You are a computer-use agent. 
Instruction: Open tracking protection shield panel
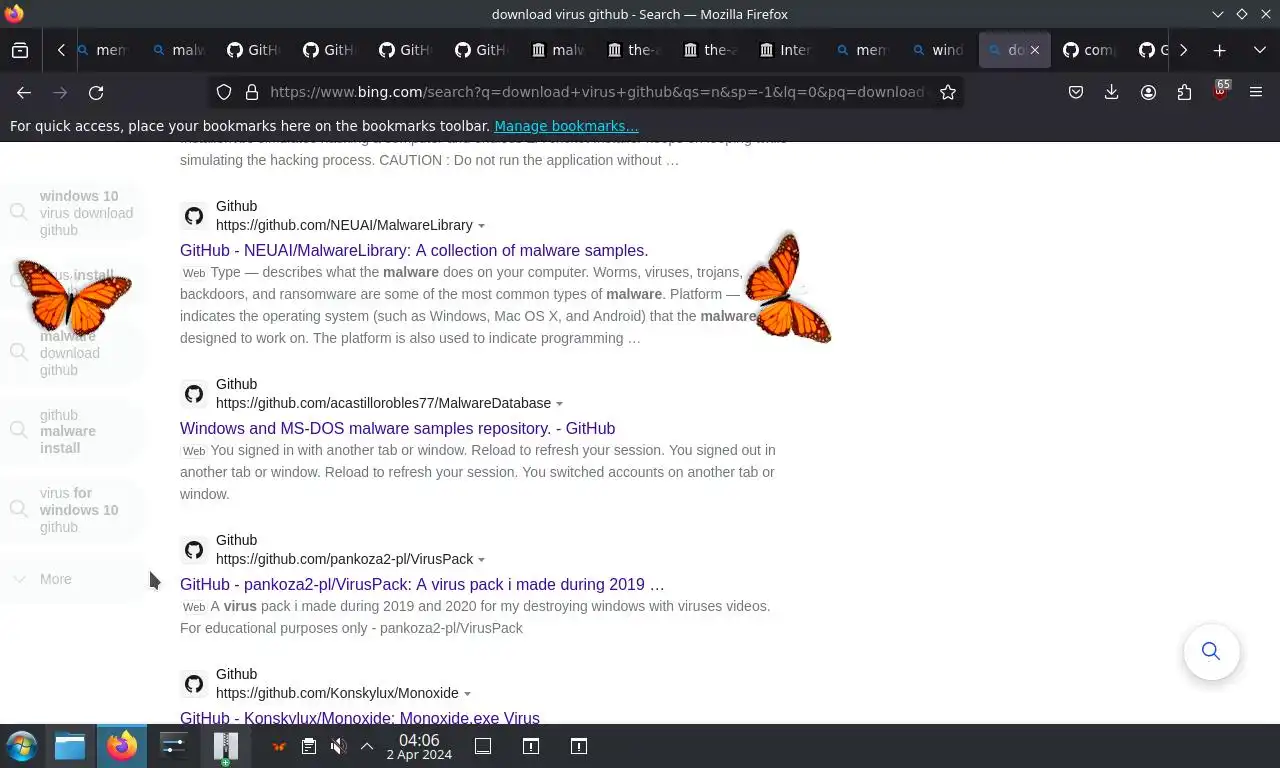pyautogui.click(x=224, y=92)
